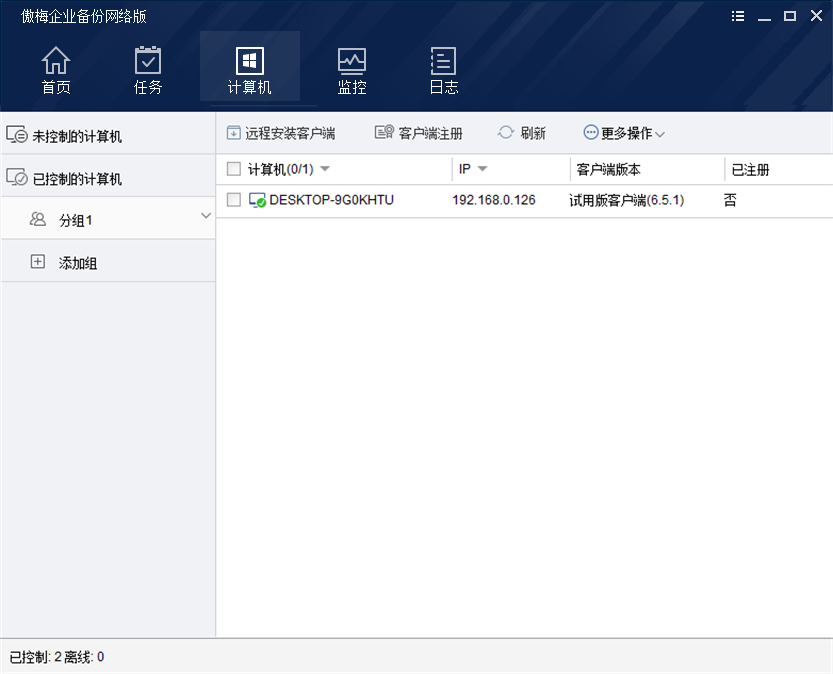This screenshot has width=833, height=674.
Task: Click the 已控制: 2 离线: 0 status text
Action: click(57, 657)
